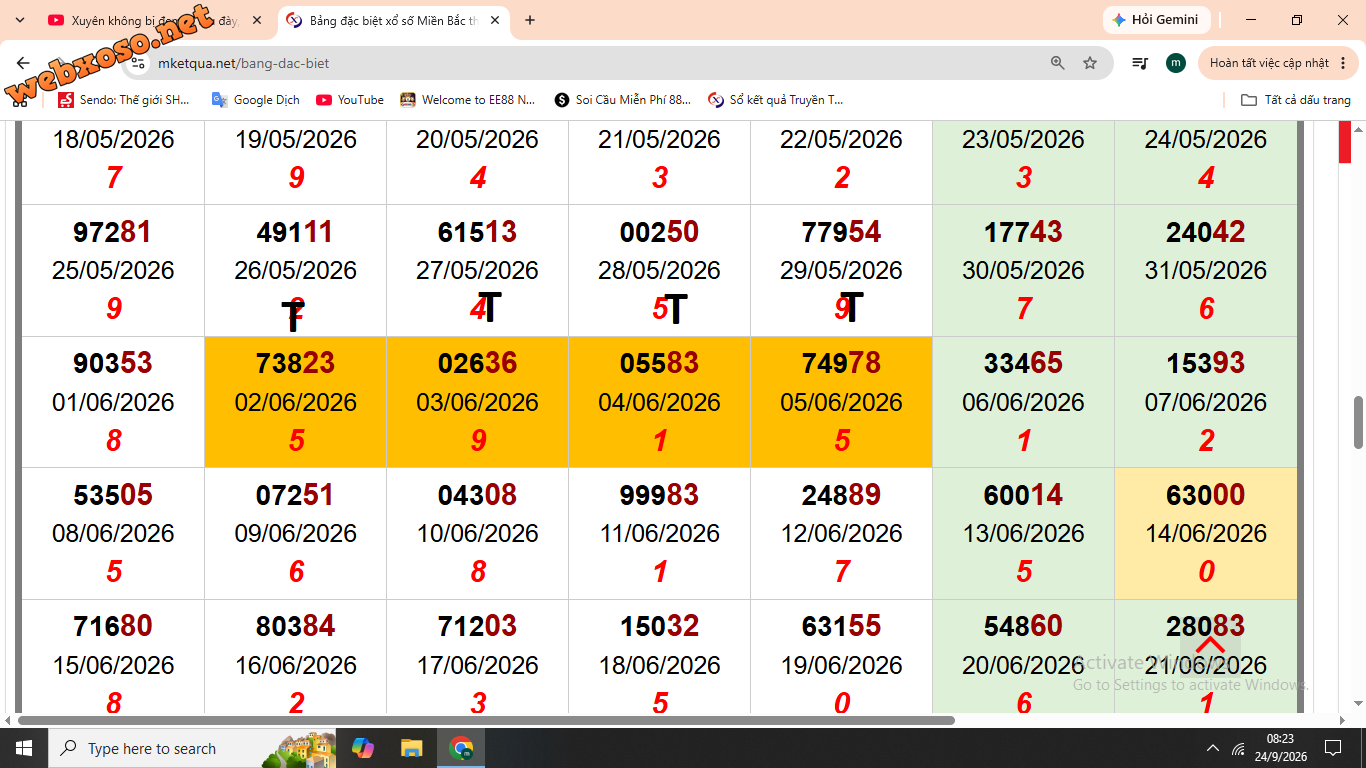
Task: Open the zoom magnifier icon in address bar
Action: coord(1058,63)
